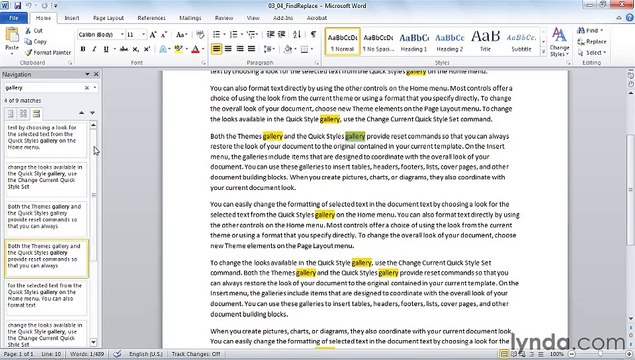Decrease the paragraph indent
The width and height of the screenshot is (635, 360).
pos(270,34)
